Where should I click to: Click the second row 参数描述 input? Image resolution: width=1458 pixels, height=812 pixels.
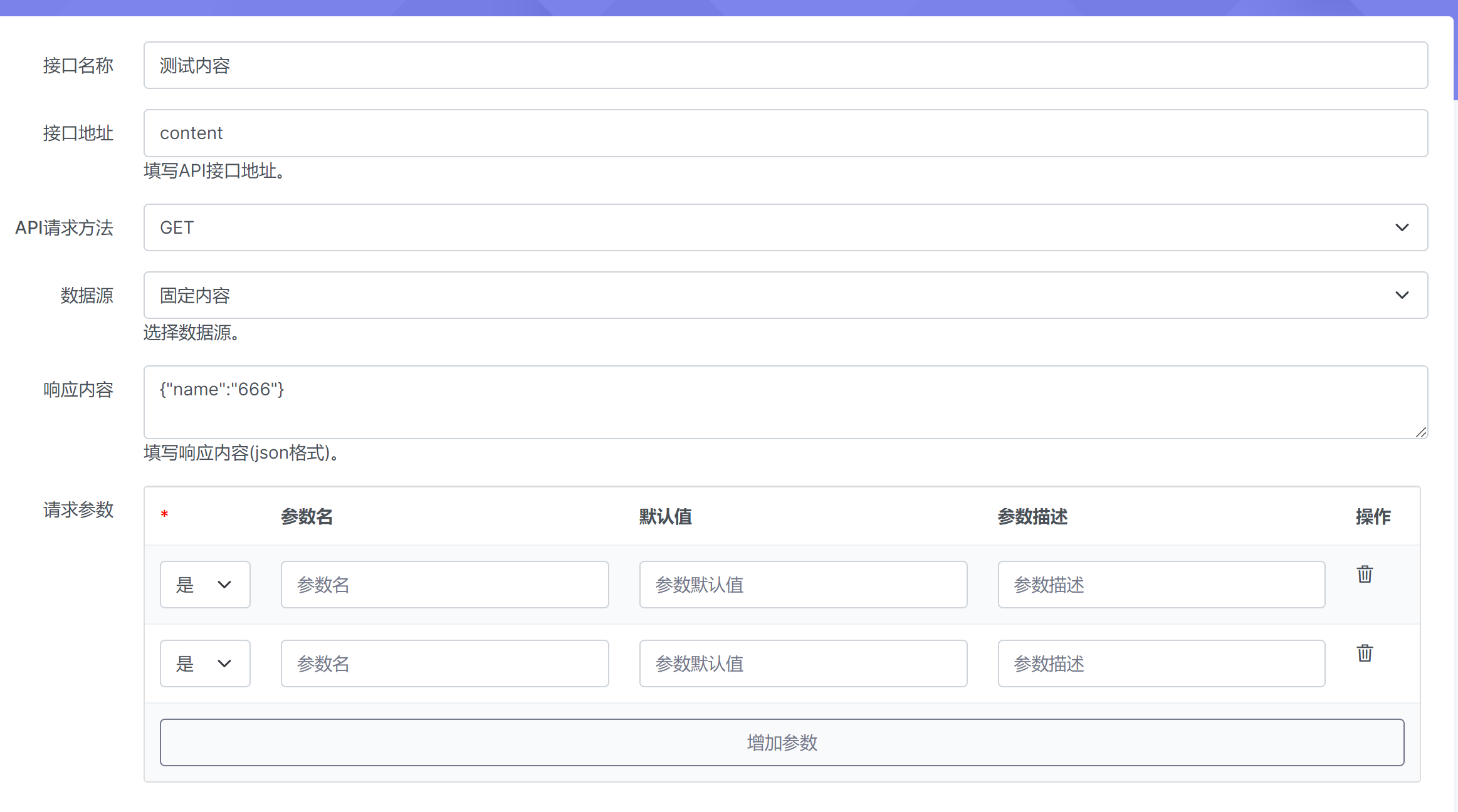[x=1161, y=664]
